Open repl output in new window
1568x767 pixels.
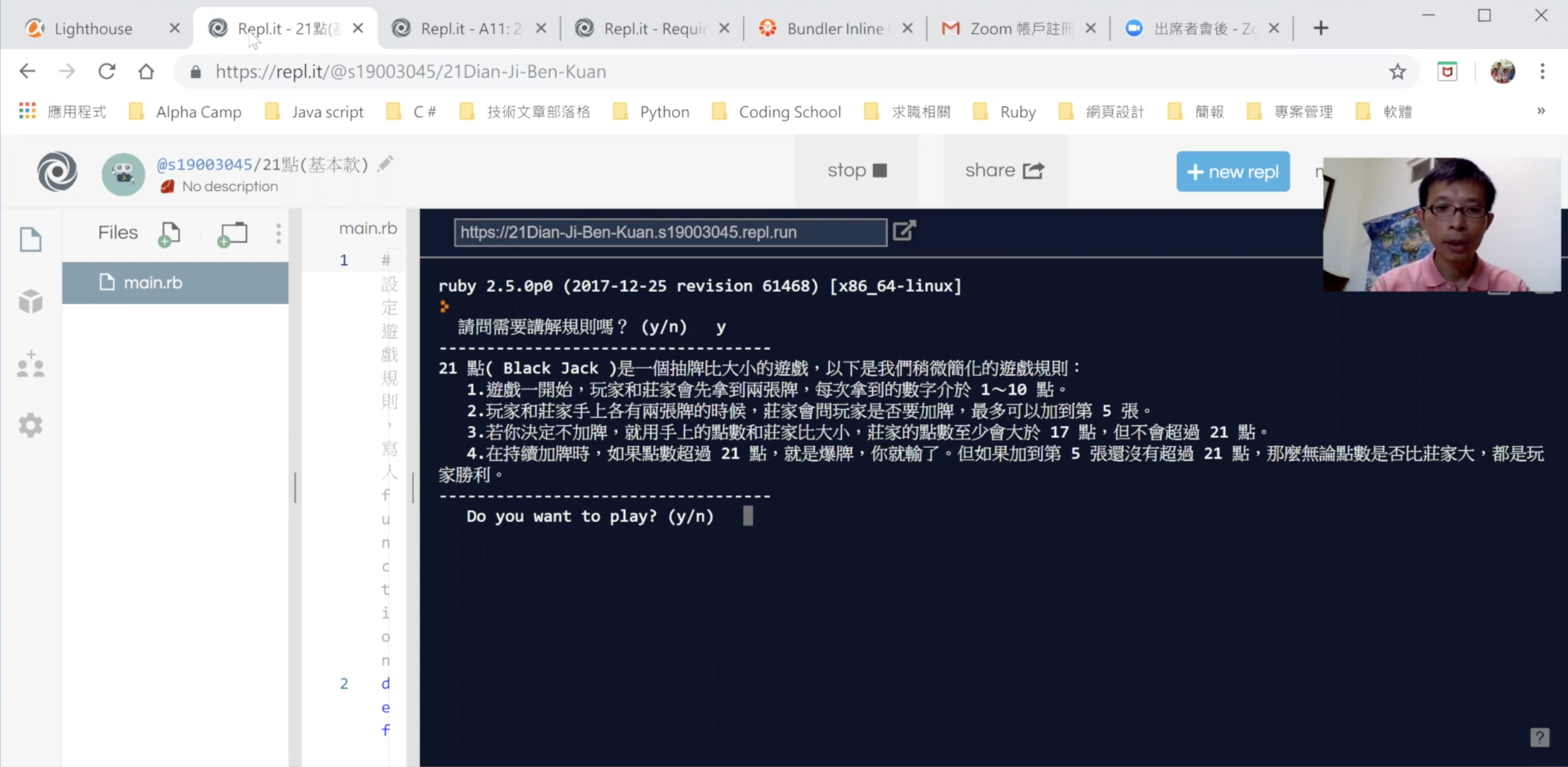[904, 231]
